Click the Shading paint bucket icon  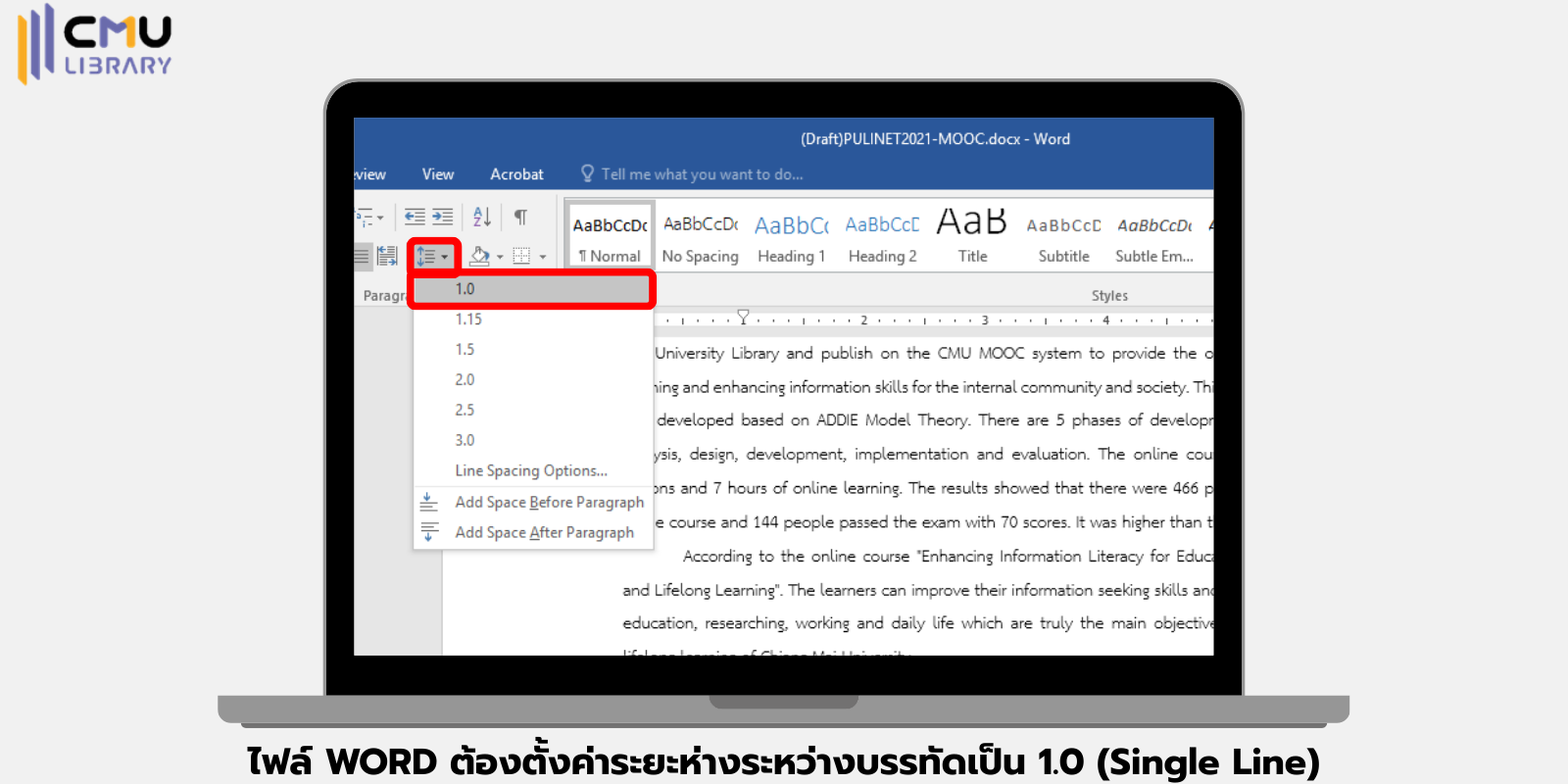[479, 257]
